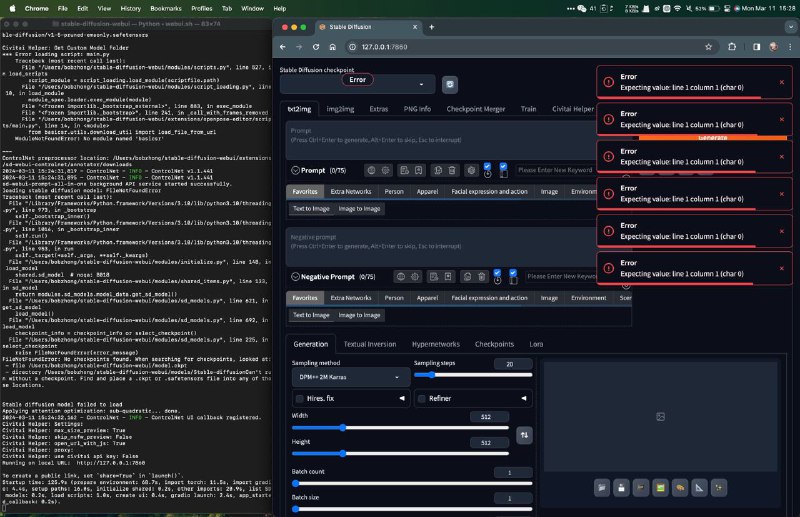The image size is (800, 517).
Task: Switch to the Textual Inversion tab
Action: coord(370,344)
